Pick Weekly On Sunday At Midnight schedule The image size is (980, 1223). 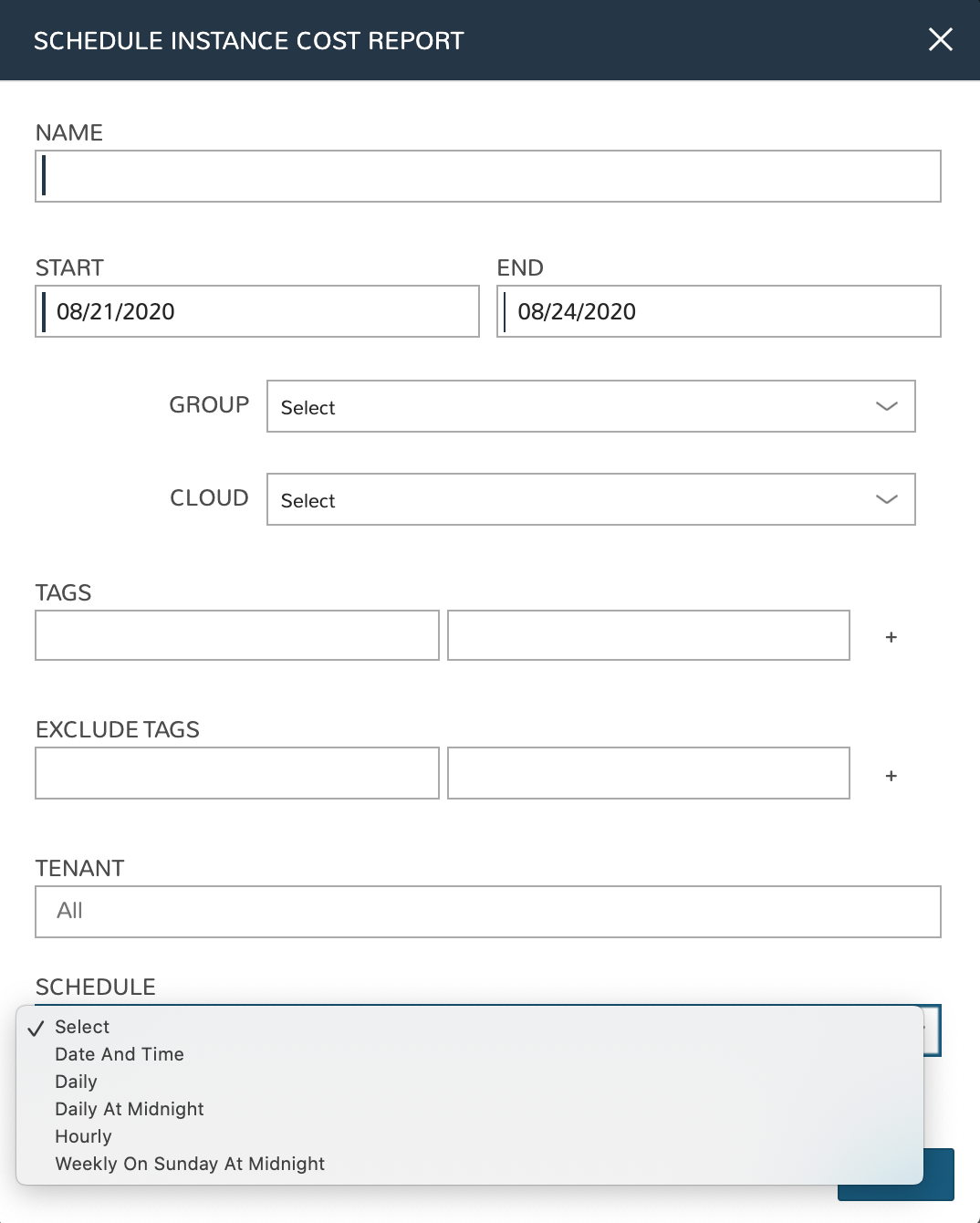click(x=190, y=1163)
